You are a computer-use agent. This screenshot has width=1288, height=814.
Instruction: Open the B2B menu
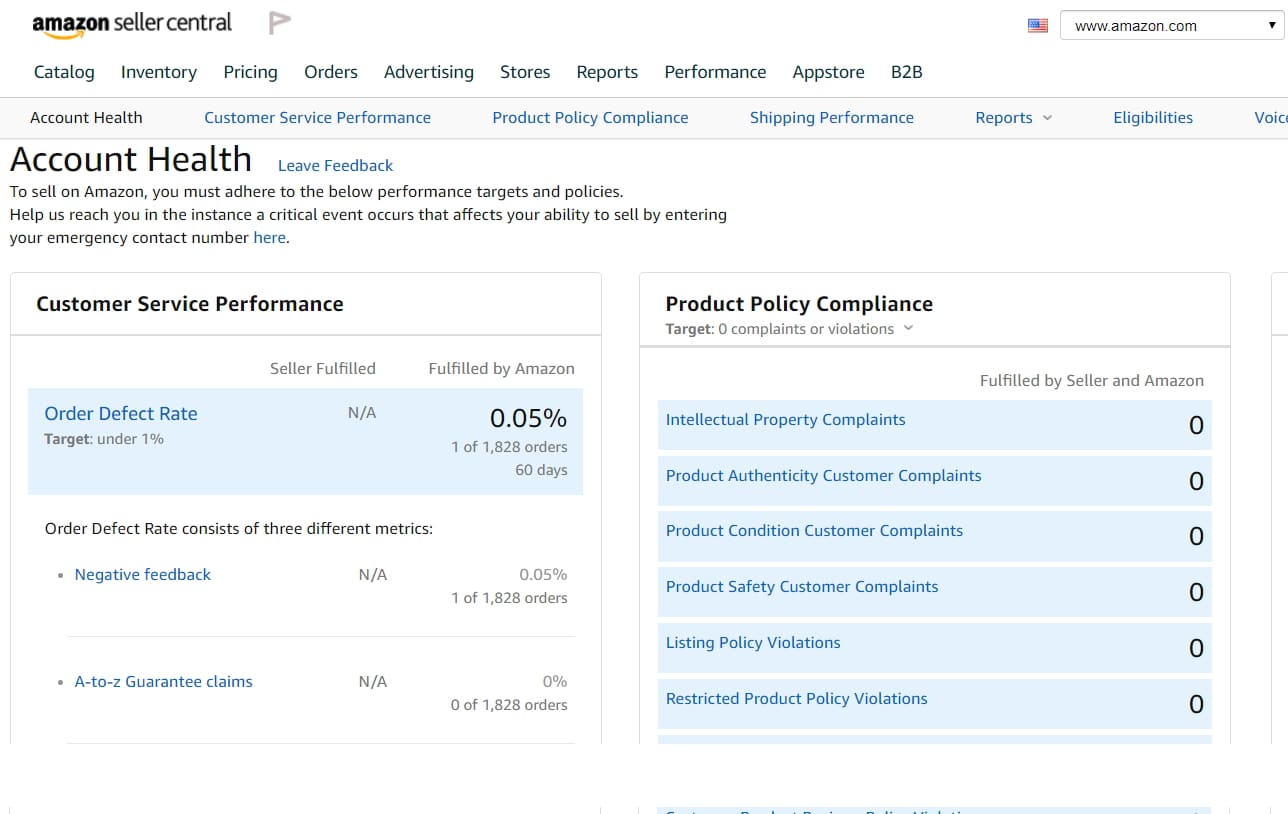pos(907,72)
